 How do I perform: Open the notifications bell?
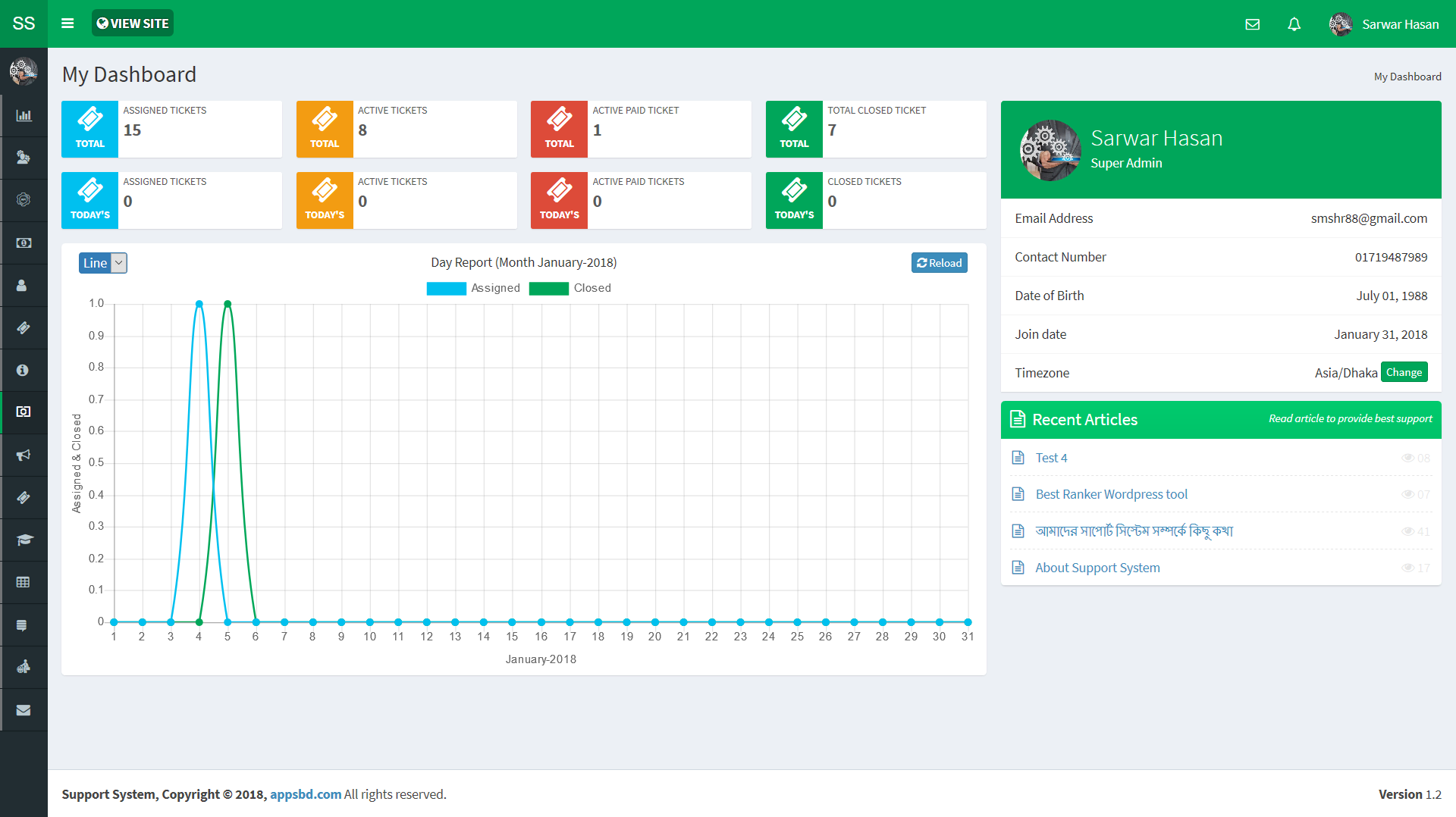click(x=1294, y=24)
